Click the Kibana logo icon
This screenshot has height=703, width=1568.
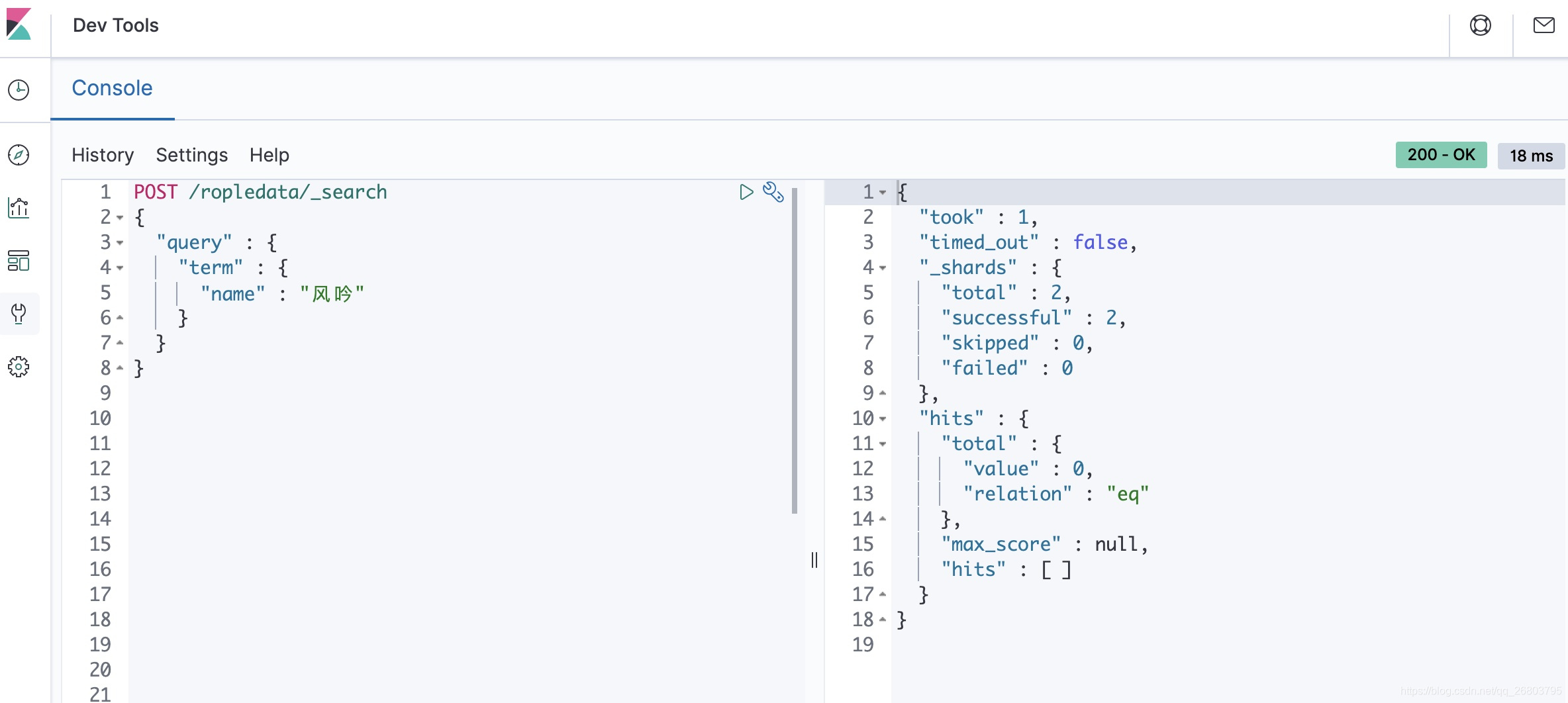point(19,24)
